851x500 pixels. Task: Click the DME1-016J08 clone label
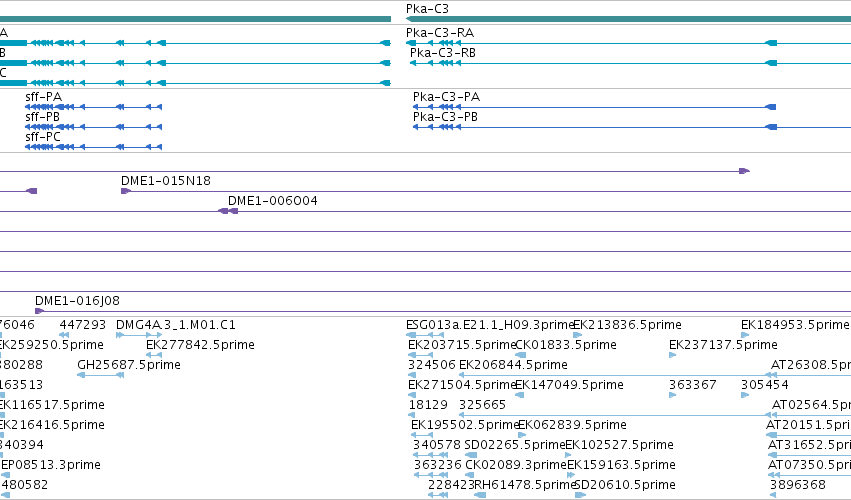(77, 301)
